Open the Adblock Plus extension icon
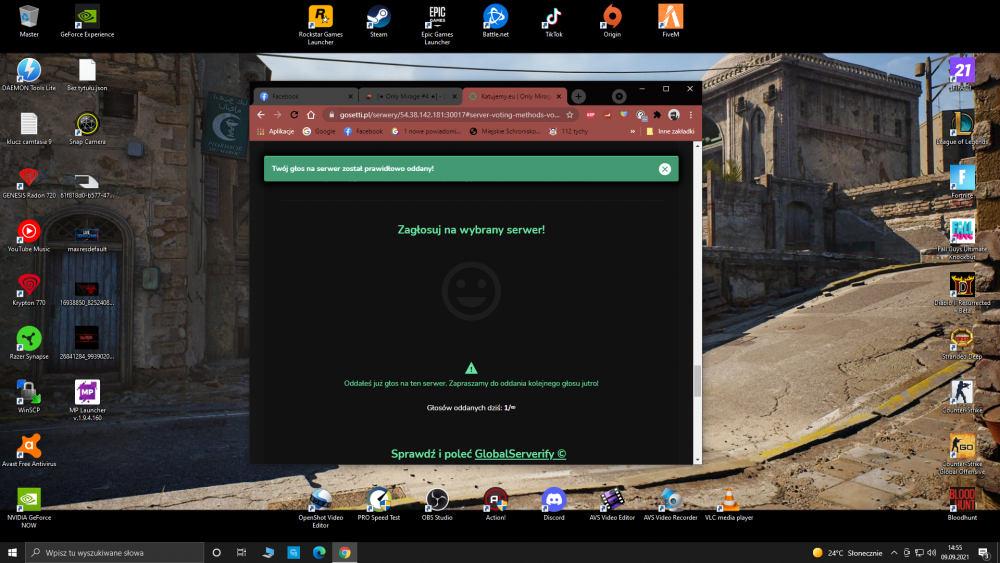Screen dimensions: 1000x563 [591, 115]
